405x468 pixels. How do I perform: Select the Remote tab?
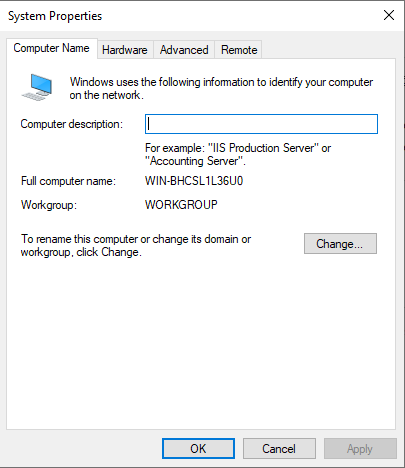(x=239, y=50)
